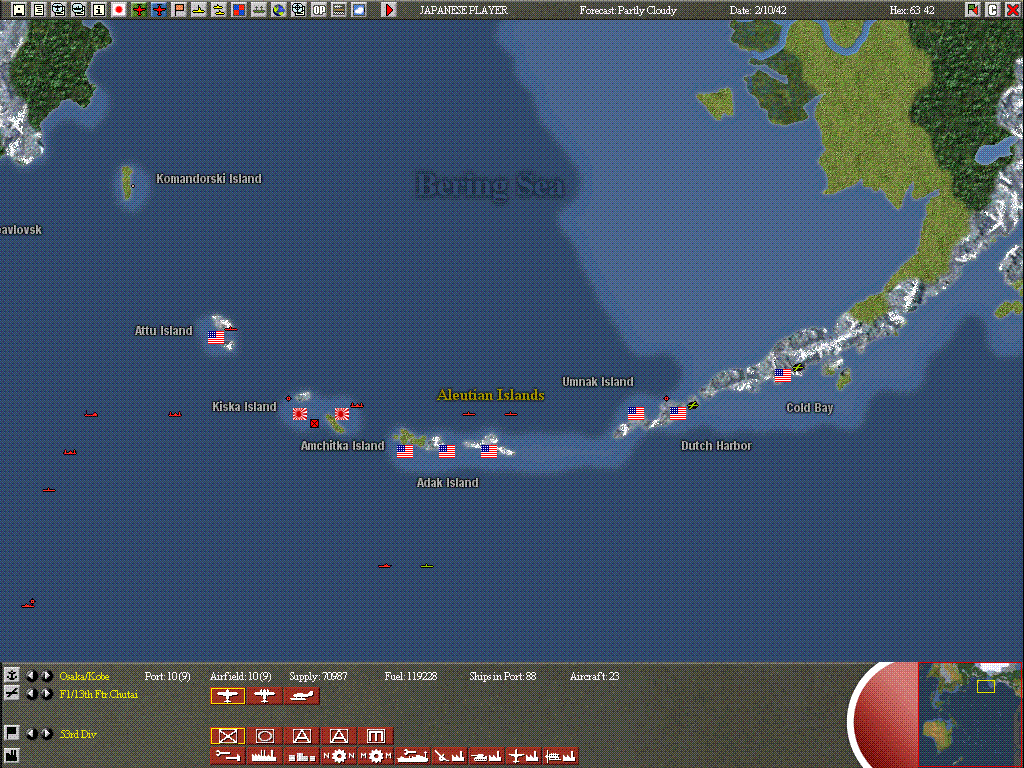The width and height of the screenshot is (1024, 768).
Task: Select the fighter aircraft filter button
Action: [228, 696]
